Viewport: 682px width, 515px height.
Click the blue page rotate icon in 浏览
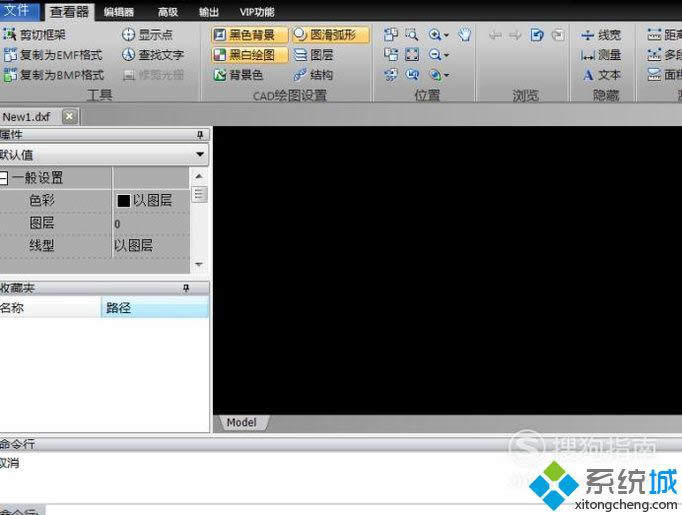click(537, 35)
